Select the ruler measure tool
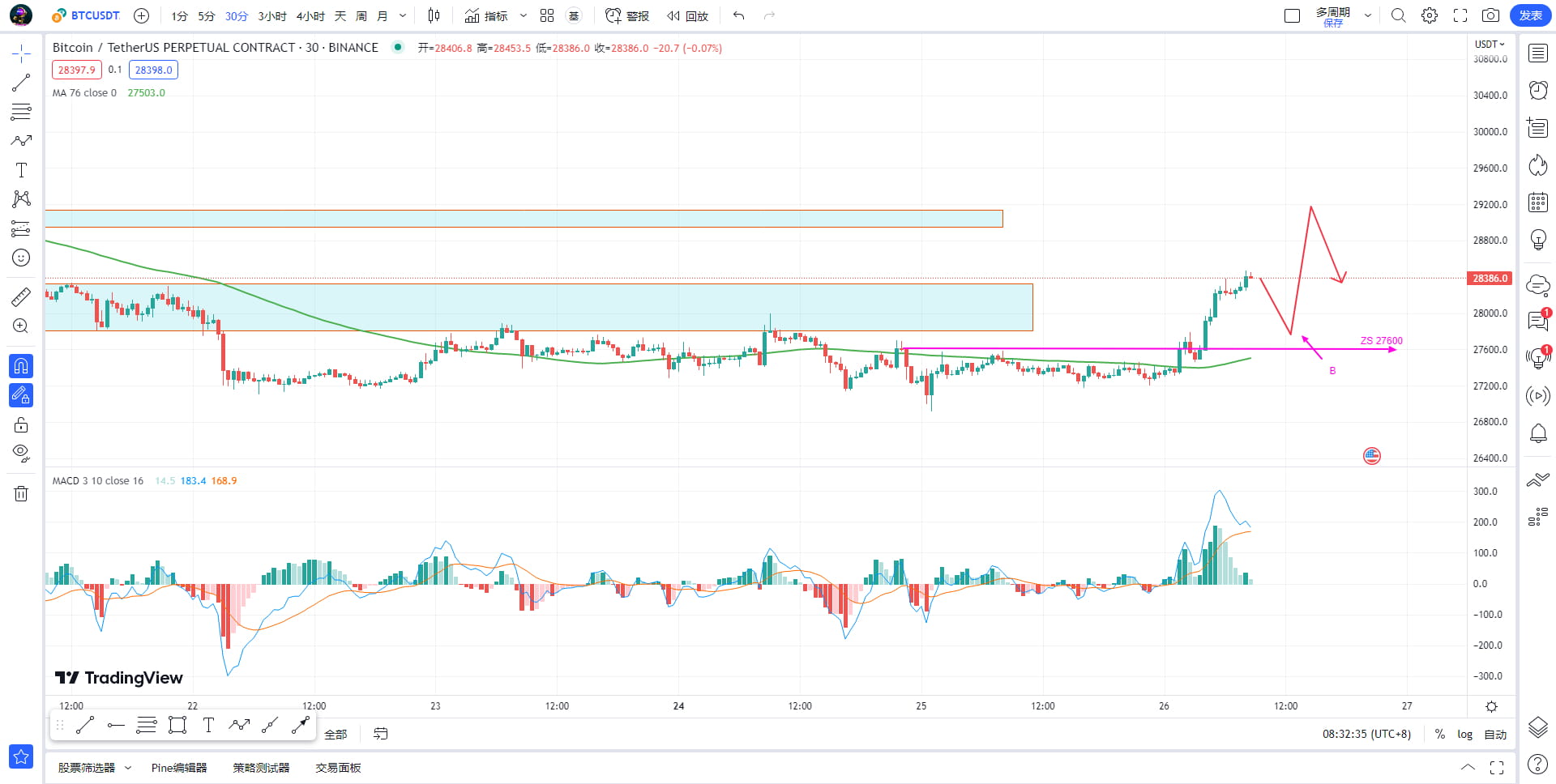The height and width of the screenshot is (784, 1556). (21, 297)
